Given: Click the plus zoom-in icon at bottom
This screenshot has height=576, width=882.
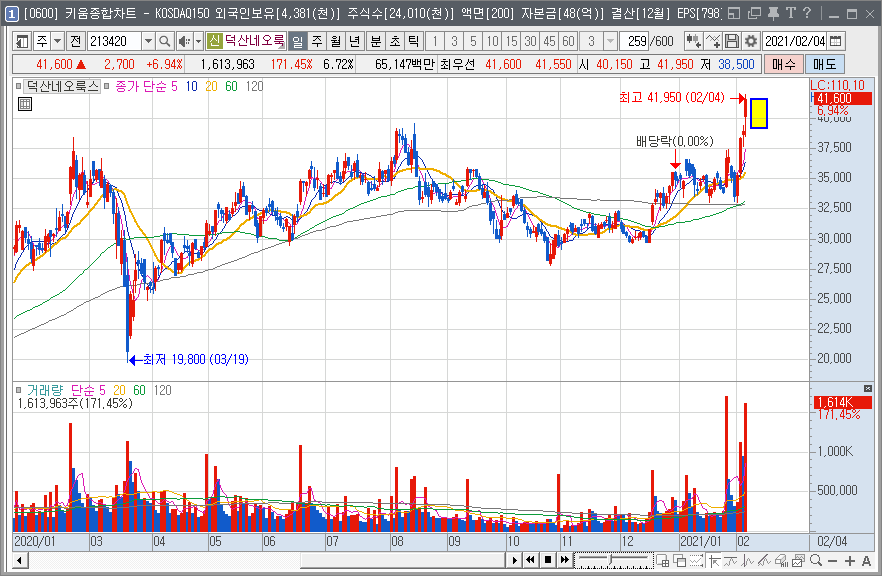Looking at the screenshot, I should 850,561.
